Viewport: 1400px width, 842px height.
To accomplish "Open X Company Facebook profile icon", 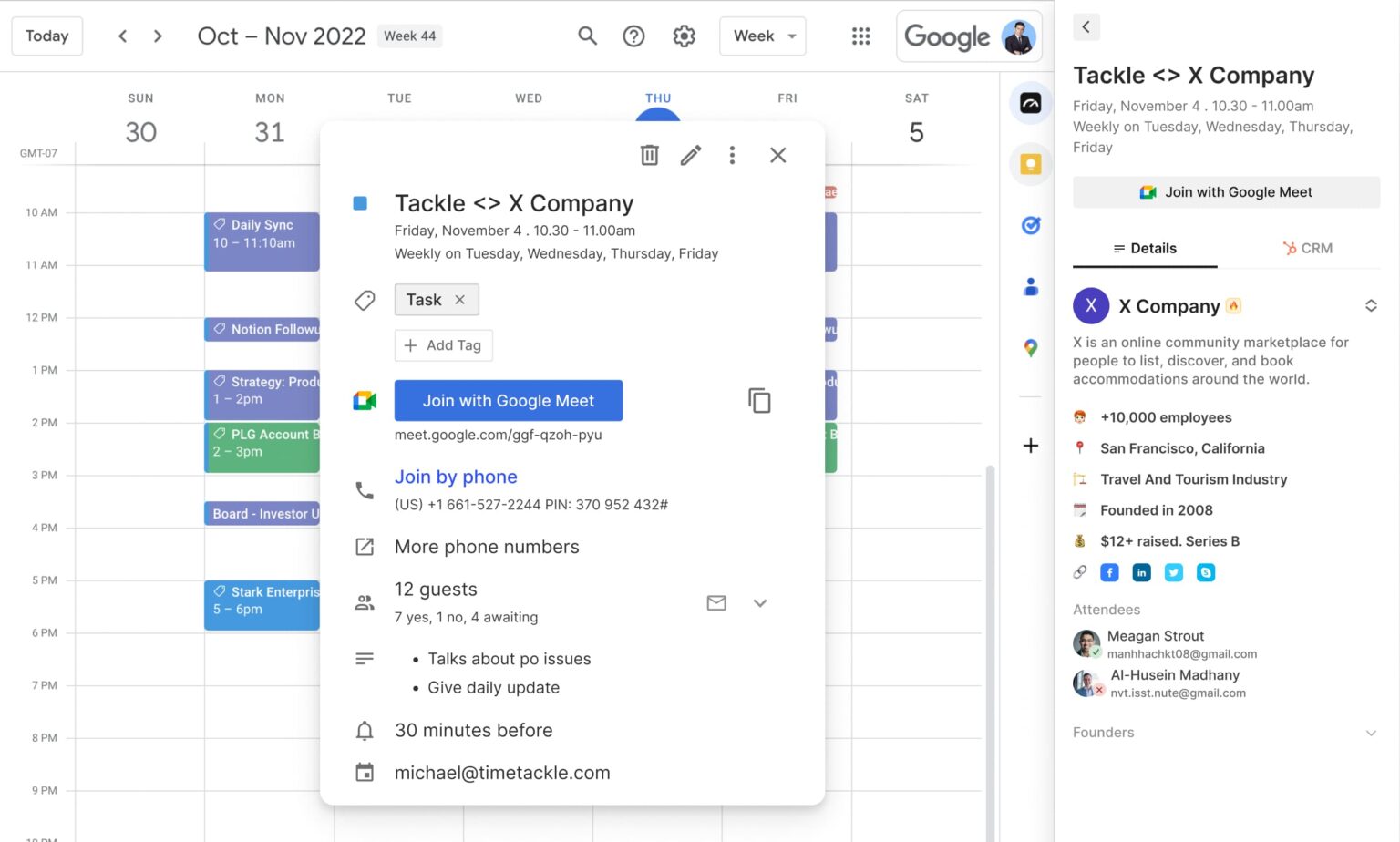I will [1109, 572].
